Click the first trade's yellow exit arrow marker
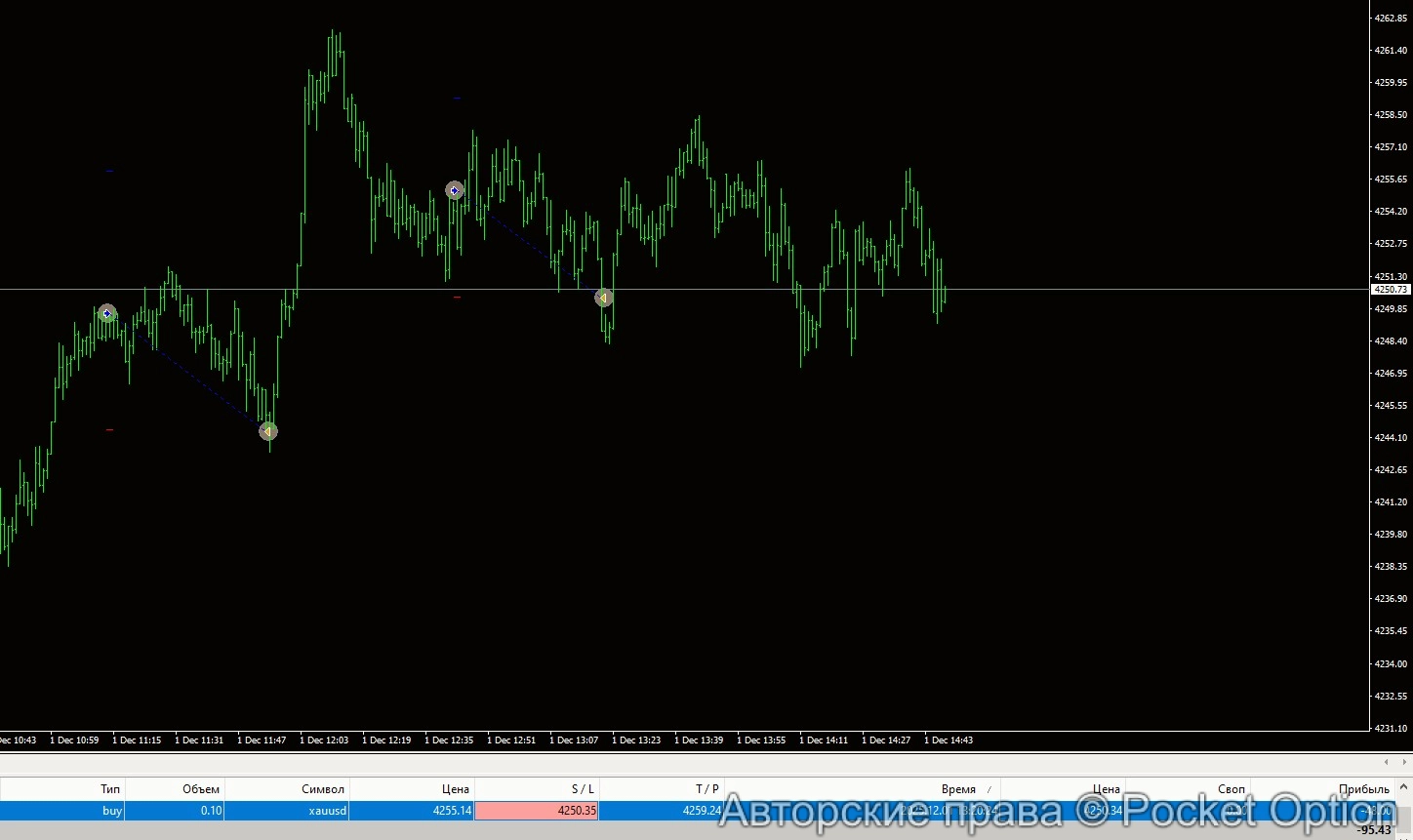Viewport: 1413px width, 840px height. click(268, 431)
